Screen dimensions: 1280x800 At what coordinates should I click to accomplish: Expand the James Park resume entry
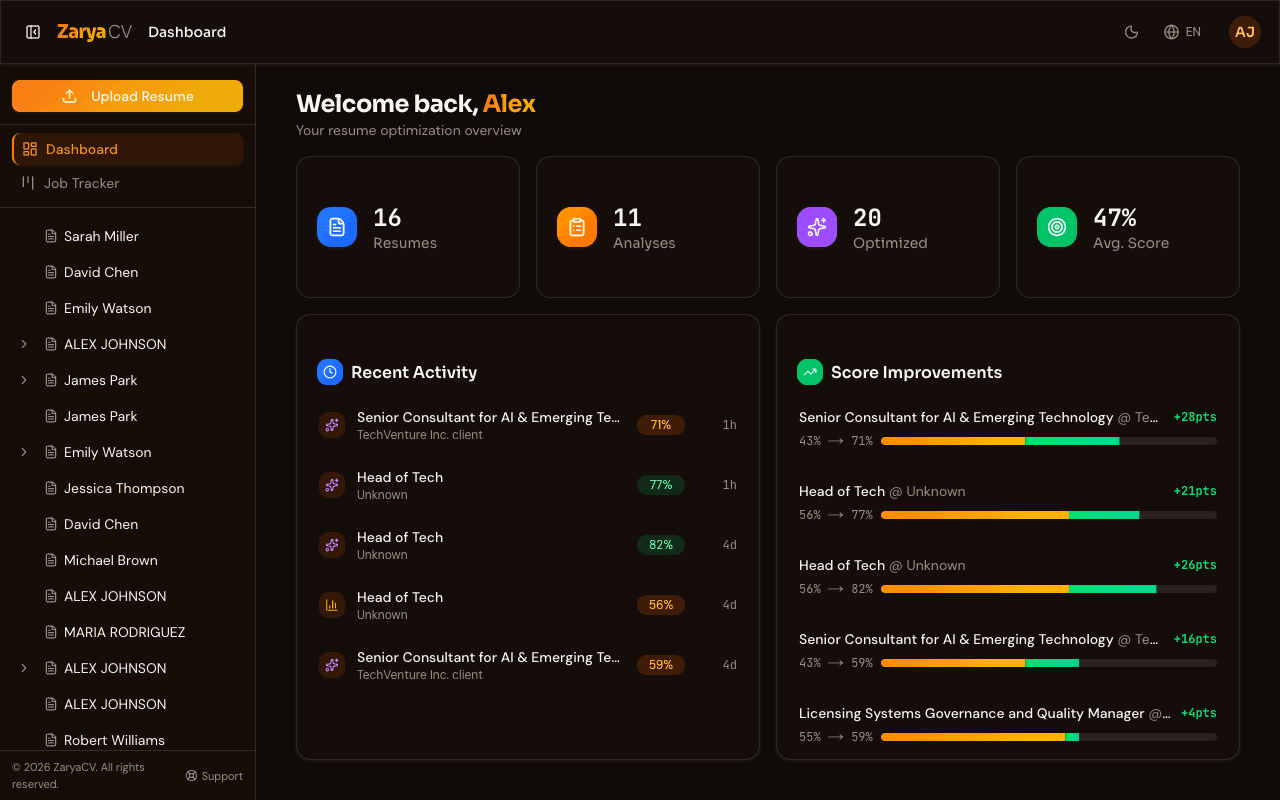(24, 379)
